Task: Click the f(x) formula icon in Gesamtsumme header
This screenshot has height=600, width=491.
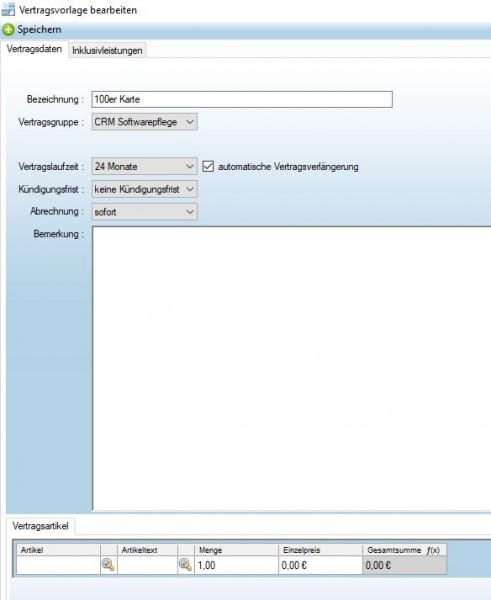Action: pos(433,550)
